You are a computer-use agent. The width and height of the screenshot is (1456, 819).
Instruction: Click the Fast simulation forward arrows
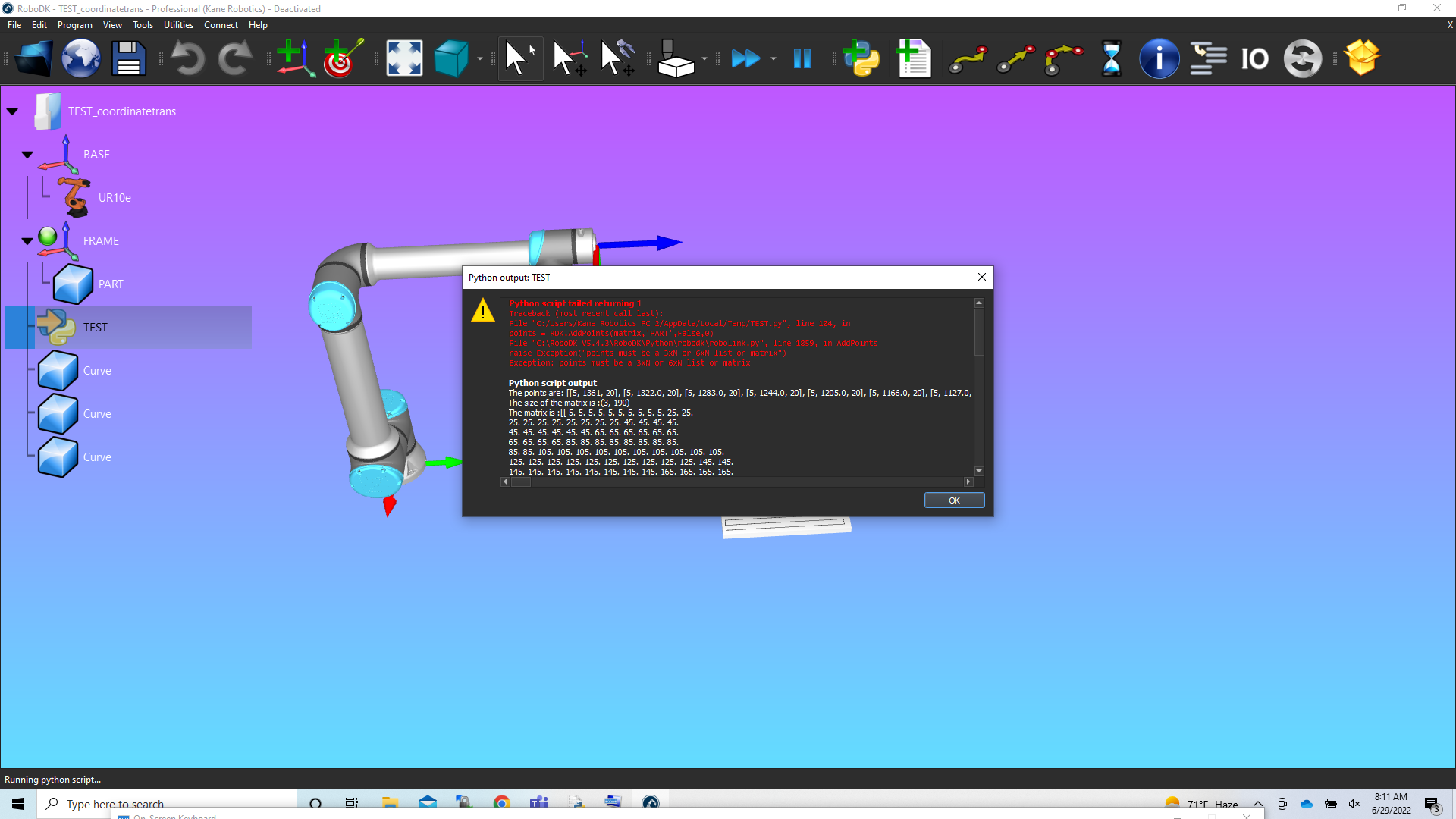[x=745, y=58]
